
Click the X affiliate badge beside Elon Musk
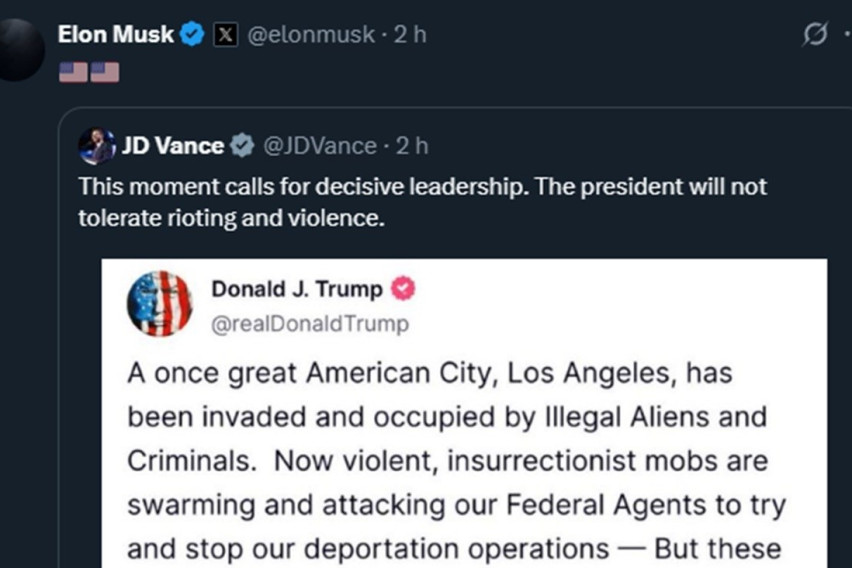pyautogui.click(x=226, y=35)
